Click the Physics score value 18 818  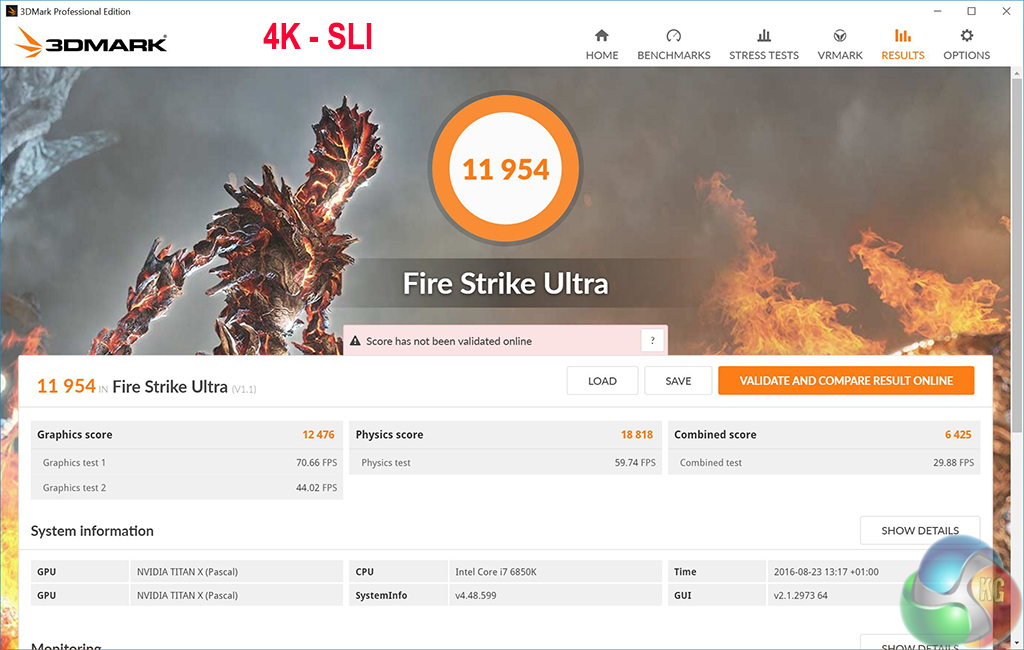tap(637, 434)
